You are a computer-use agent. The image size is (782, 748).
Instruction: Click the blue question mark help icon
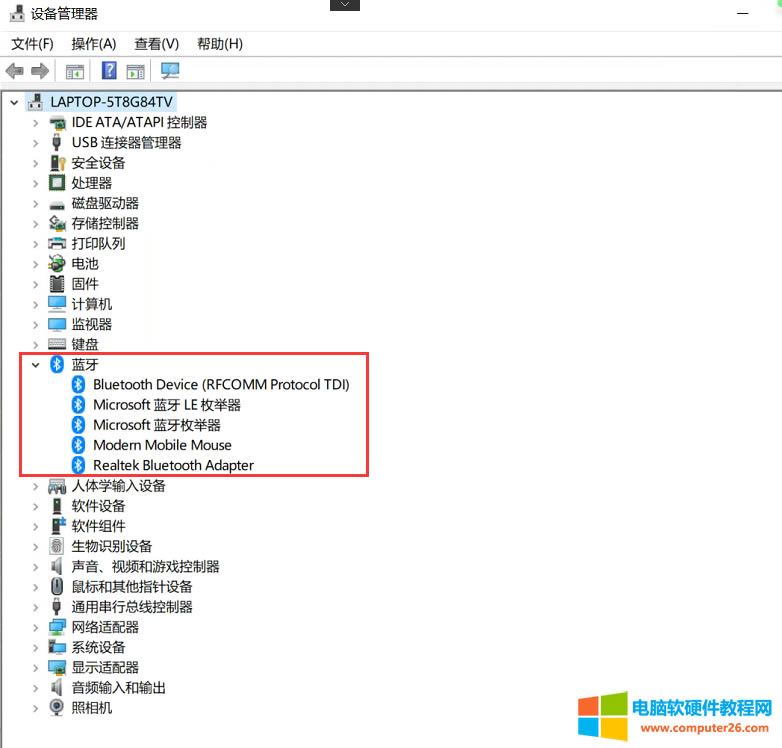point(109,70)
